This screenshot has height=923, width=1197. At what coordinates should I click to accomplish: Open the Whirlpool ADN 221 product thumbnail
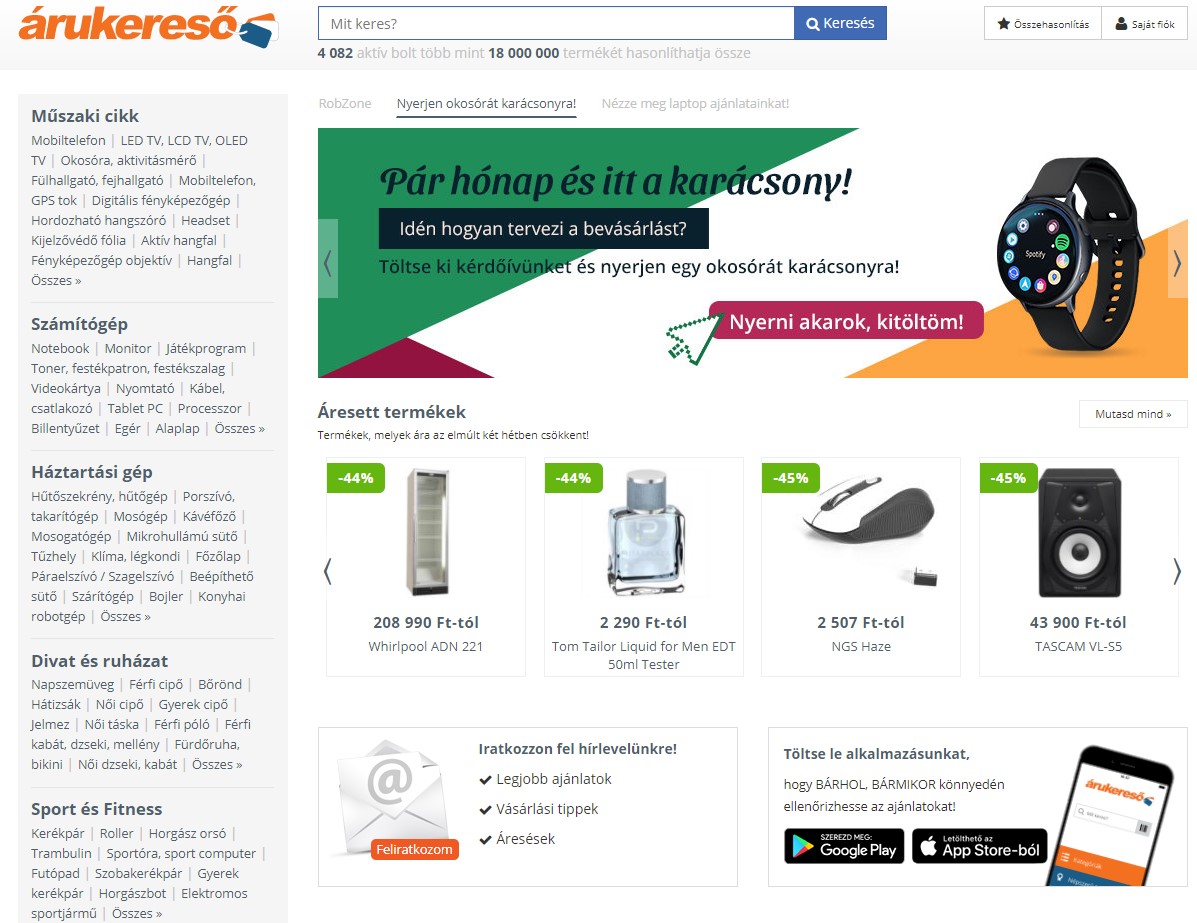(427, 533)
